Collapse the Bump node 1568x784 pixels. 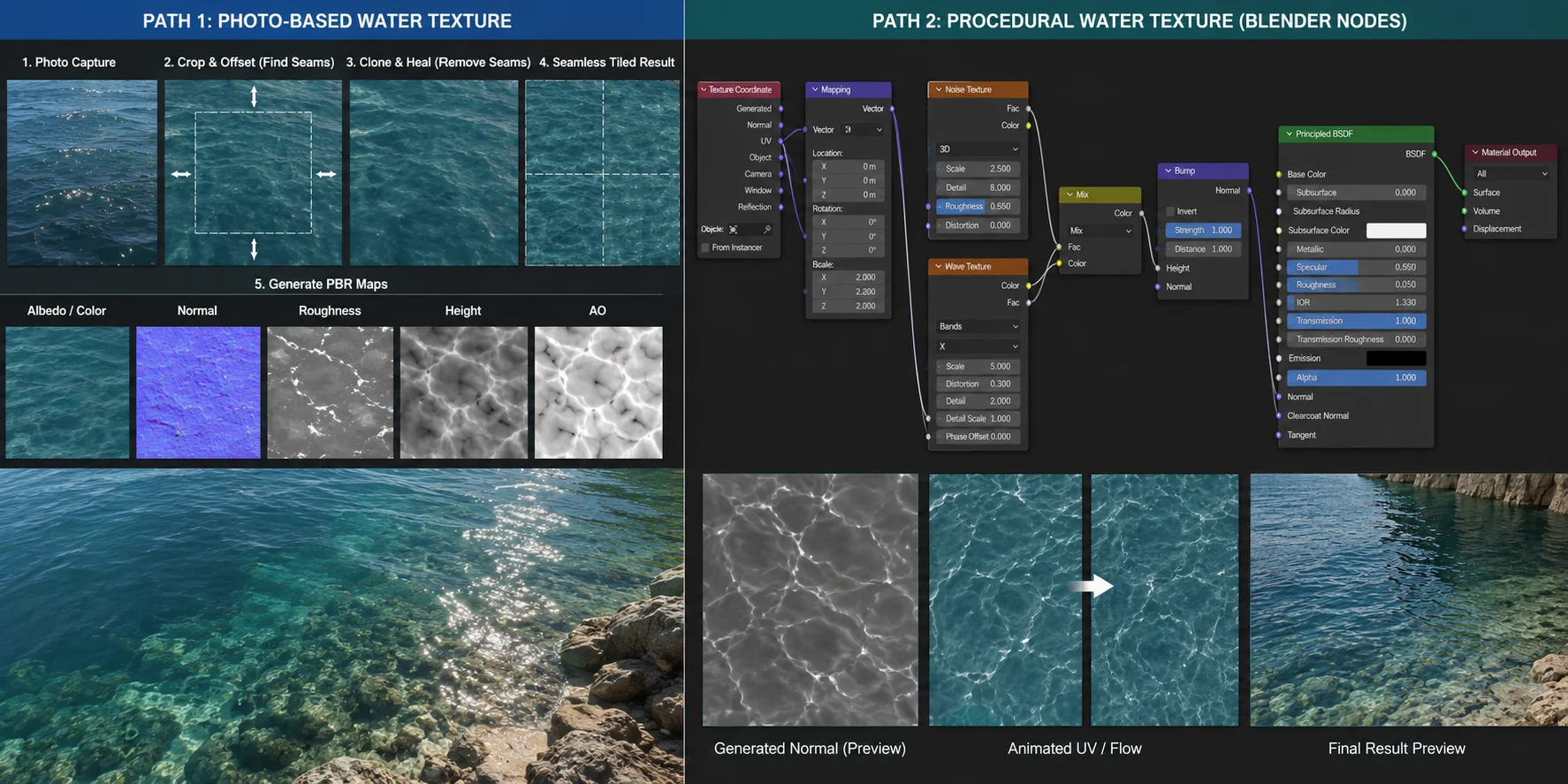click(x=1168, y=171)
